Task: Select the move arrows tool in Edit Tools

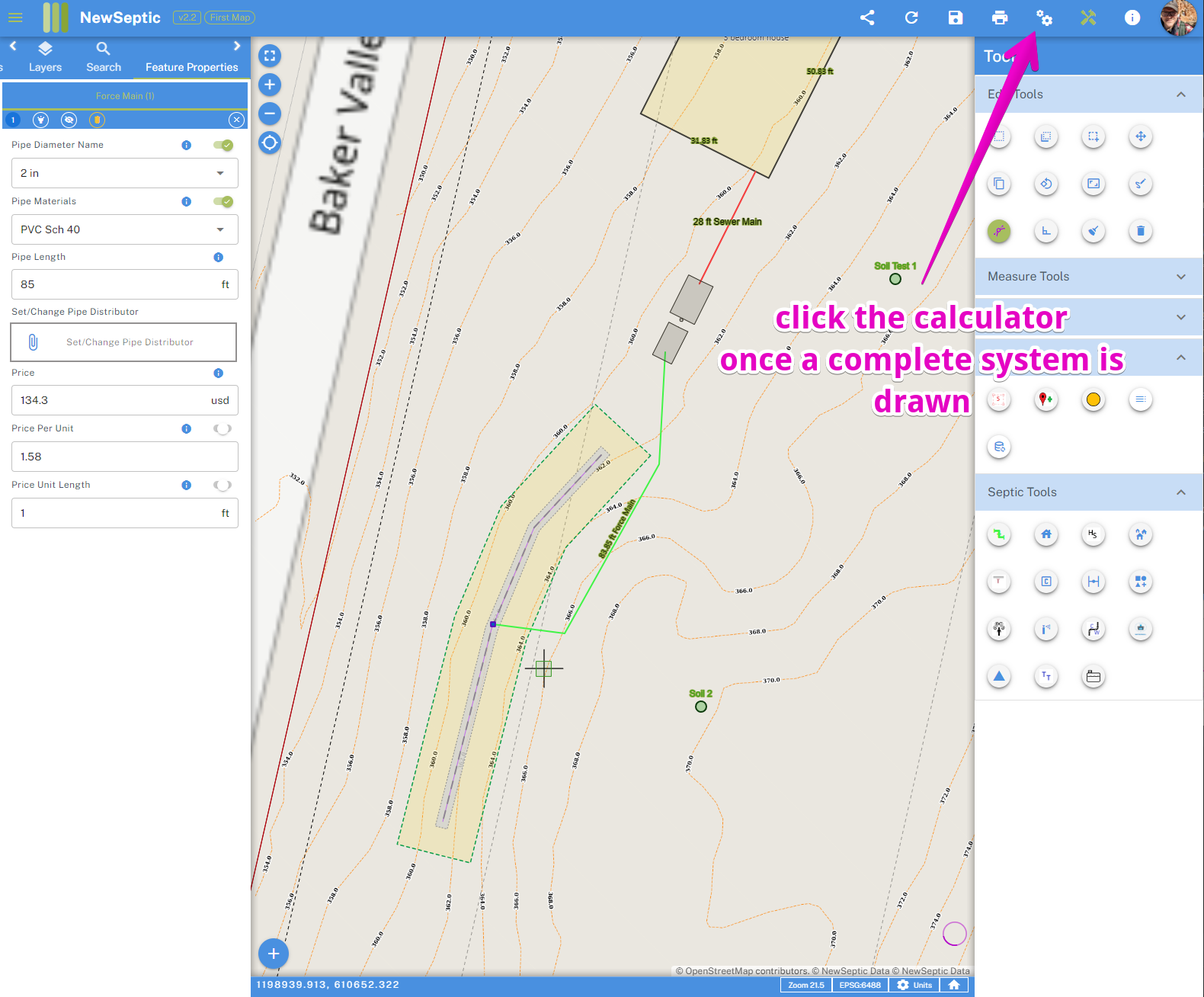Action: point(1140,137)
